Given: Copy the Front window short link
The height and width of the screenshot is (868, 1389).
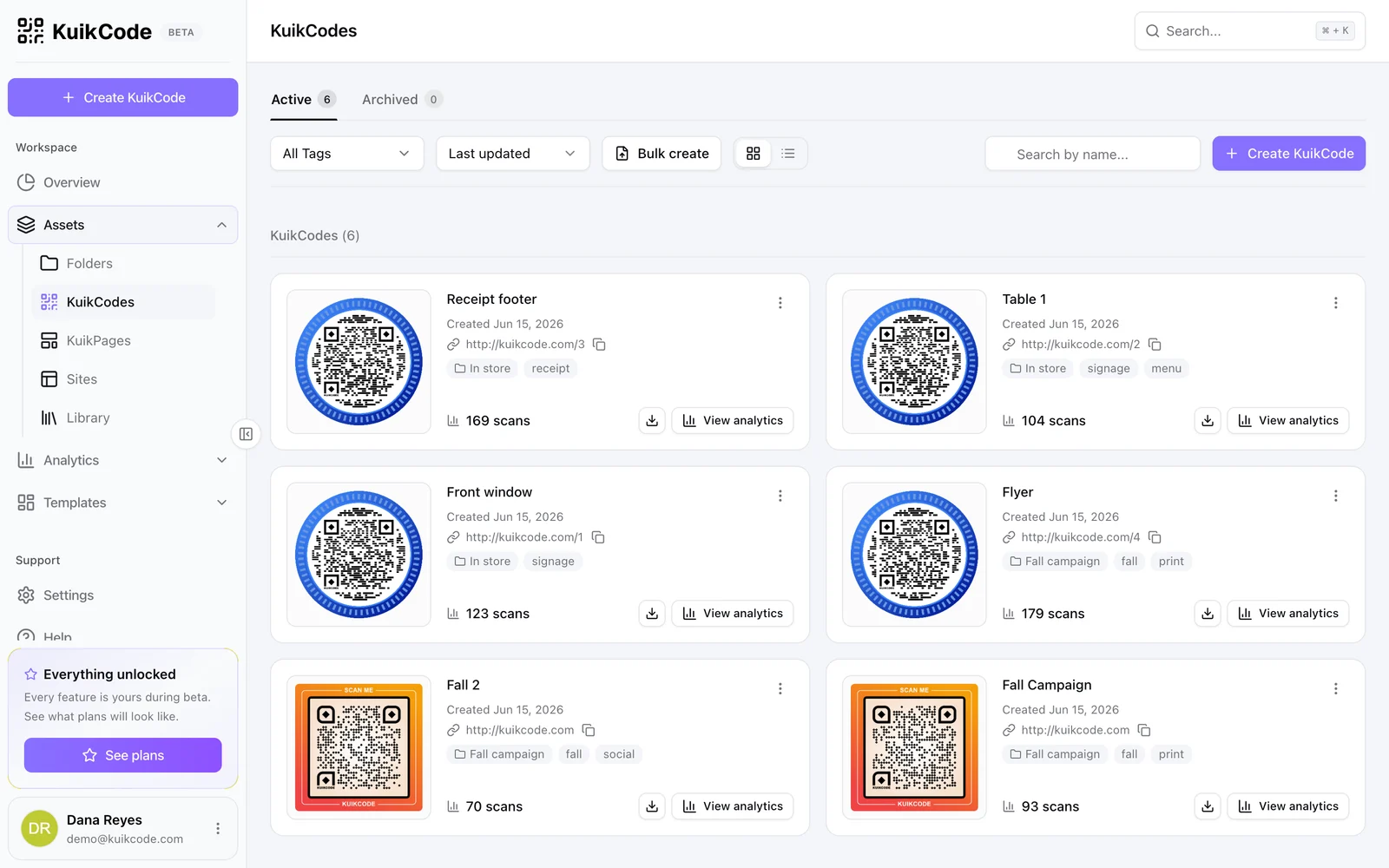Looking at the screenshot, I should (x=598, y=537).
